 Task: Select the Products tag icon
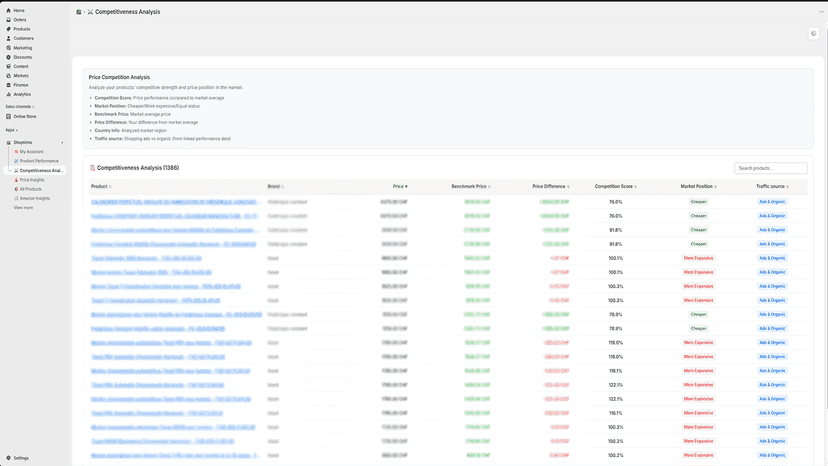coord(8,29)
